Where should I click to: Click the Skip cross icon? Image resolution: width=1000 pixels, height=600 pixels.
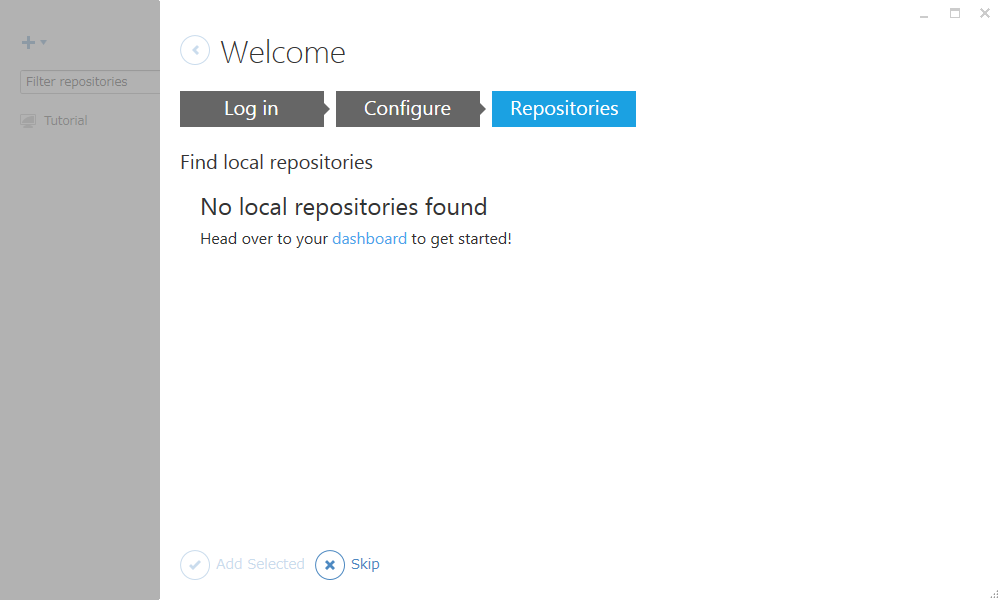click(x=330, y=565)
